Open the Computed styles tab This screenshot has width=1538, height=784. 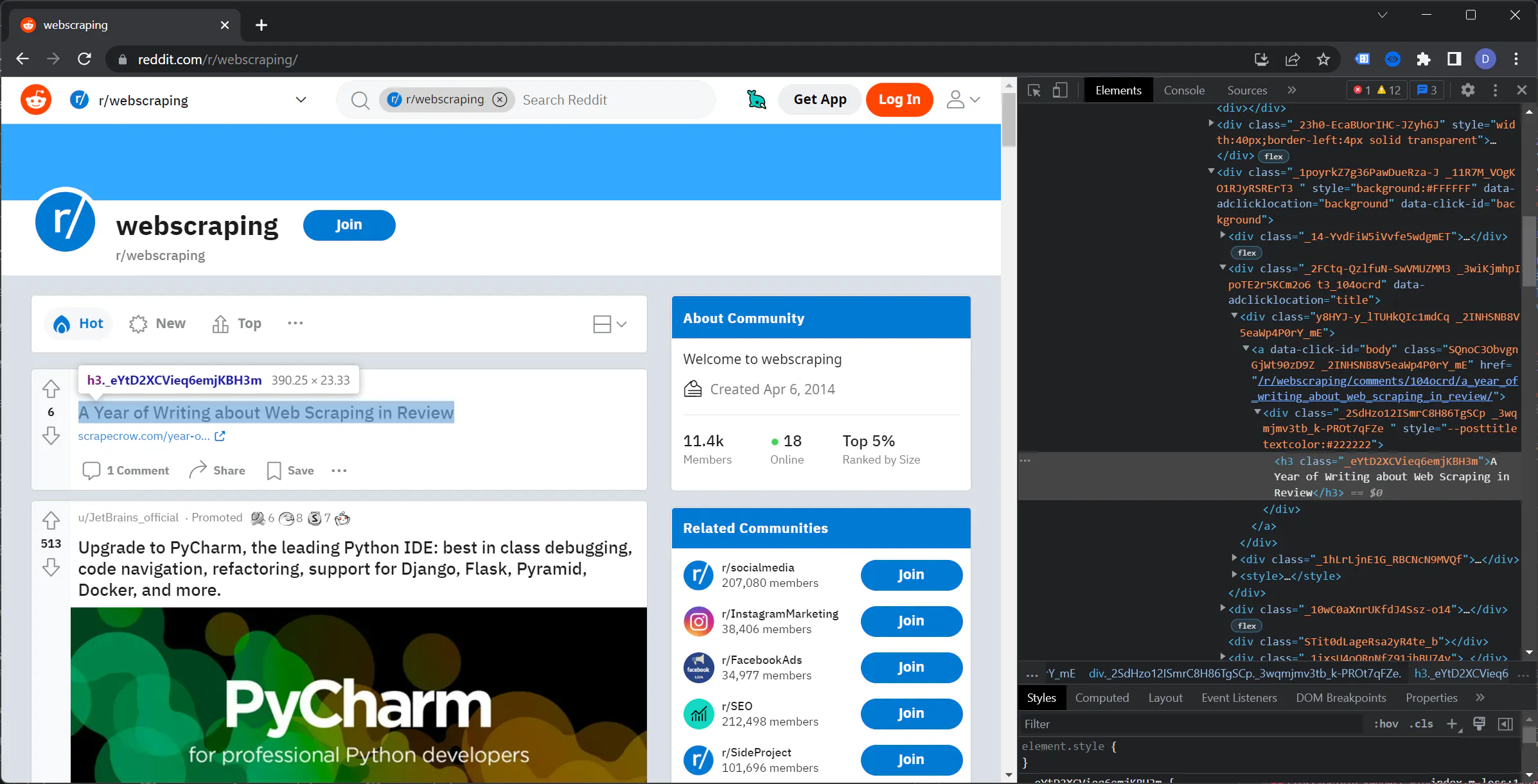[1102, 698]
